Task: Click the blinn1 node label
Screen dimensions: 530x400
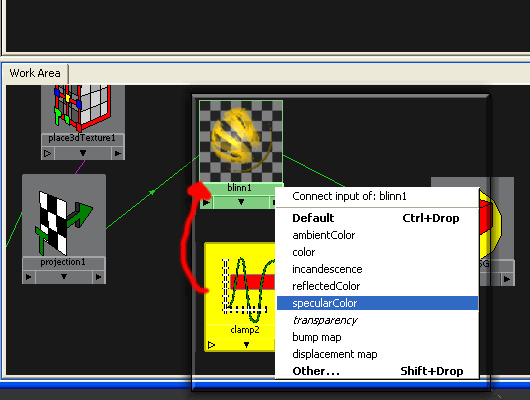Action: pyautogui.click(x=239, y=188)
